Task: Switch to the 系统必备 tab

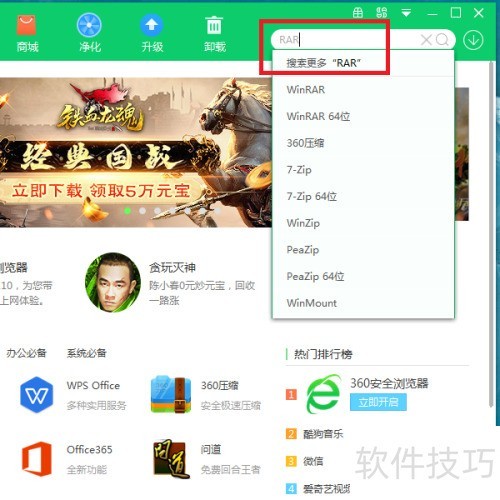Action: coord(87,353)
